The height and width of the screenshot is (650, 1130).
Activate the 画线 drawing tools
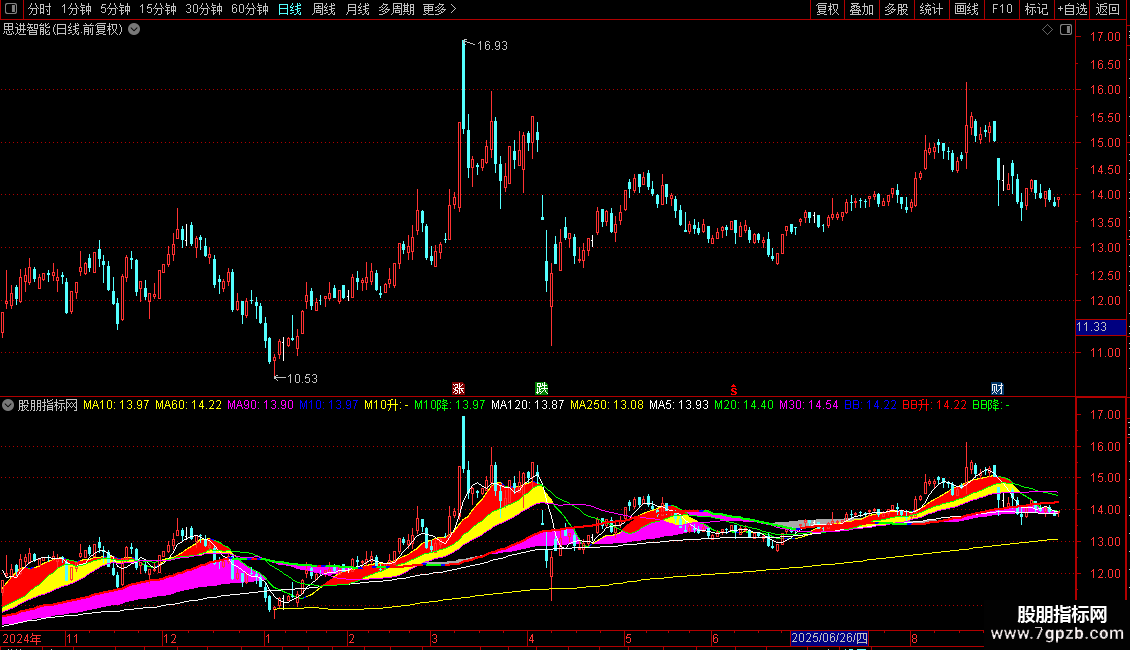966,9
